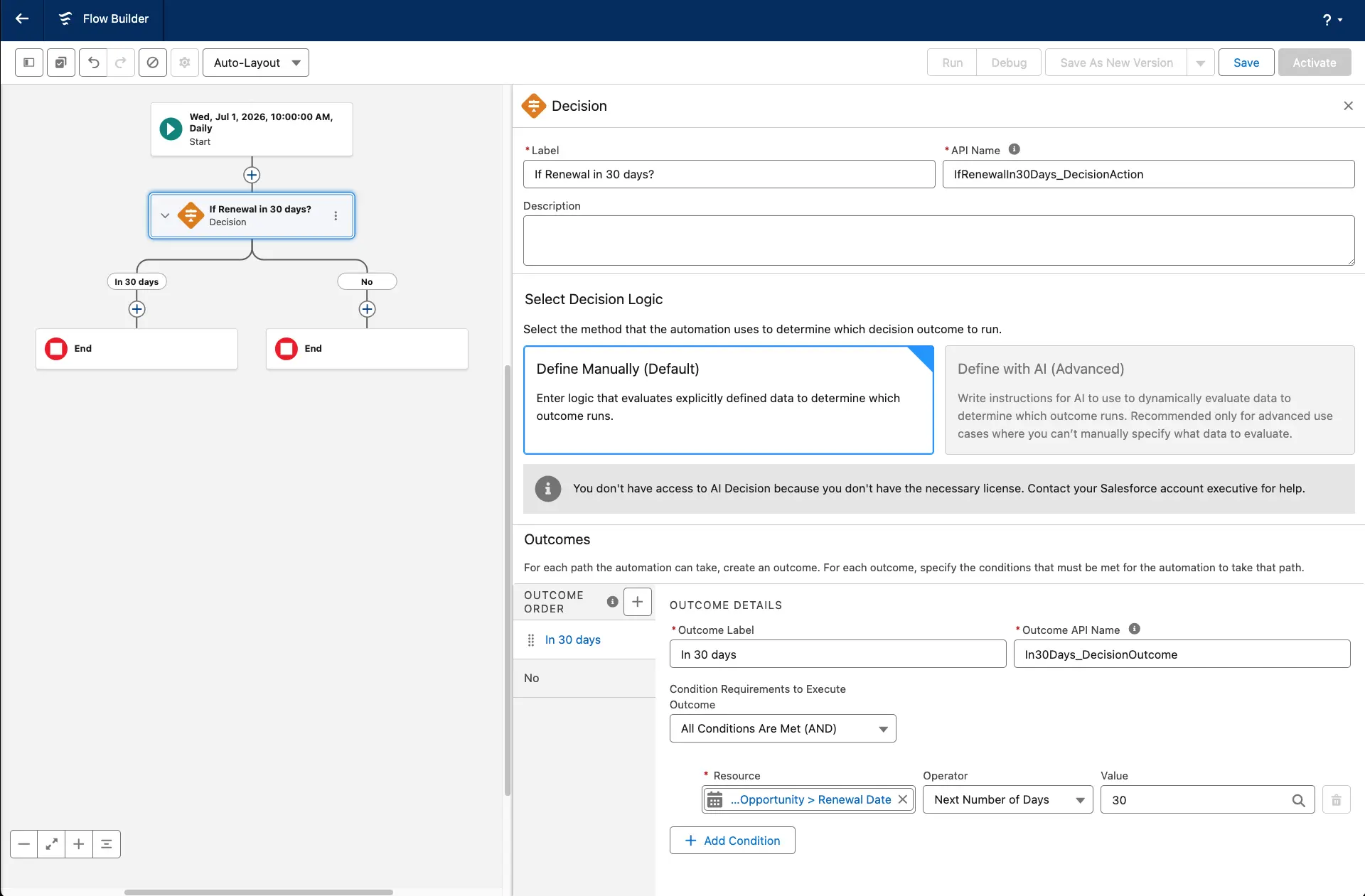The width and height of the screenshot is (1365, 896).
Task: Click the search icon in Value field
Action: pyautogui.click(x=1299, y=801)
